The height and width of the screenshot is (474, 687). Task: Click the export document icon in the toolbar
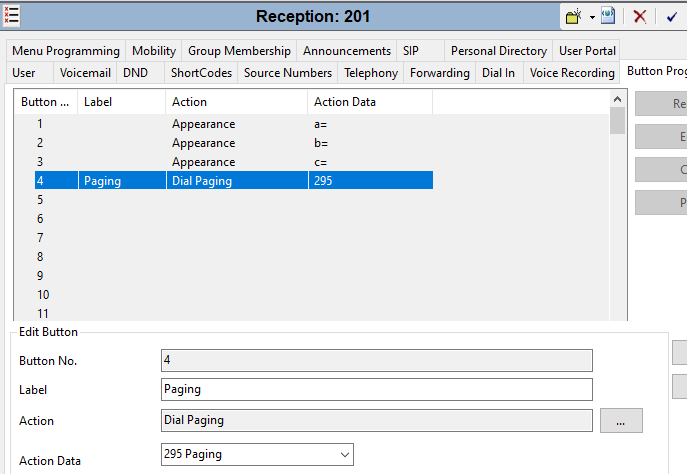608,16
